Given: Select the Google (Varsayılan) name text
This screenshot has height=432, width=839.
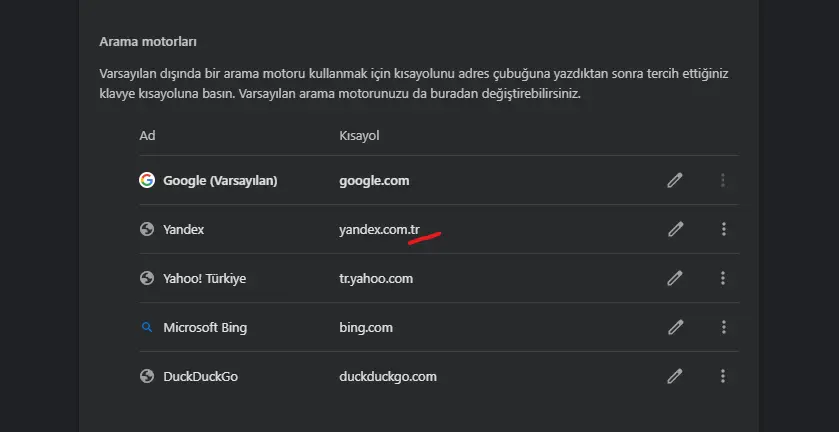Looking at the screenshot, I should pyautogui.click(x=220, y=181).
